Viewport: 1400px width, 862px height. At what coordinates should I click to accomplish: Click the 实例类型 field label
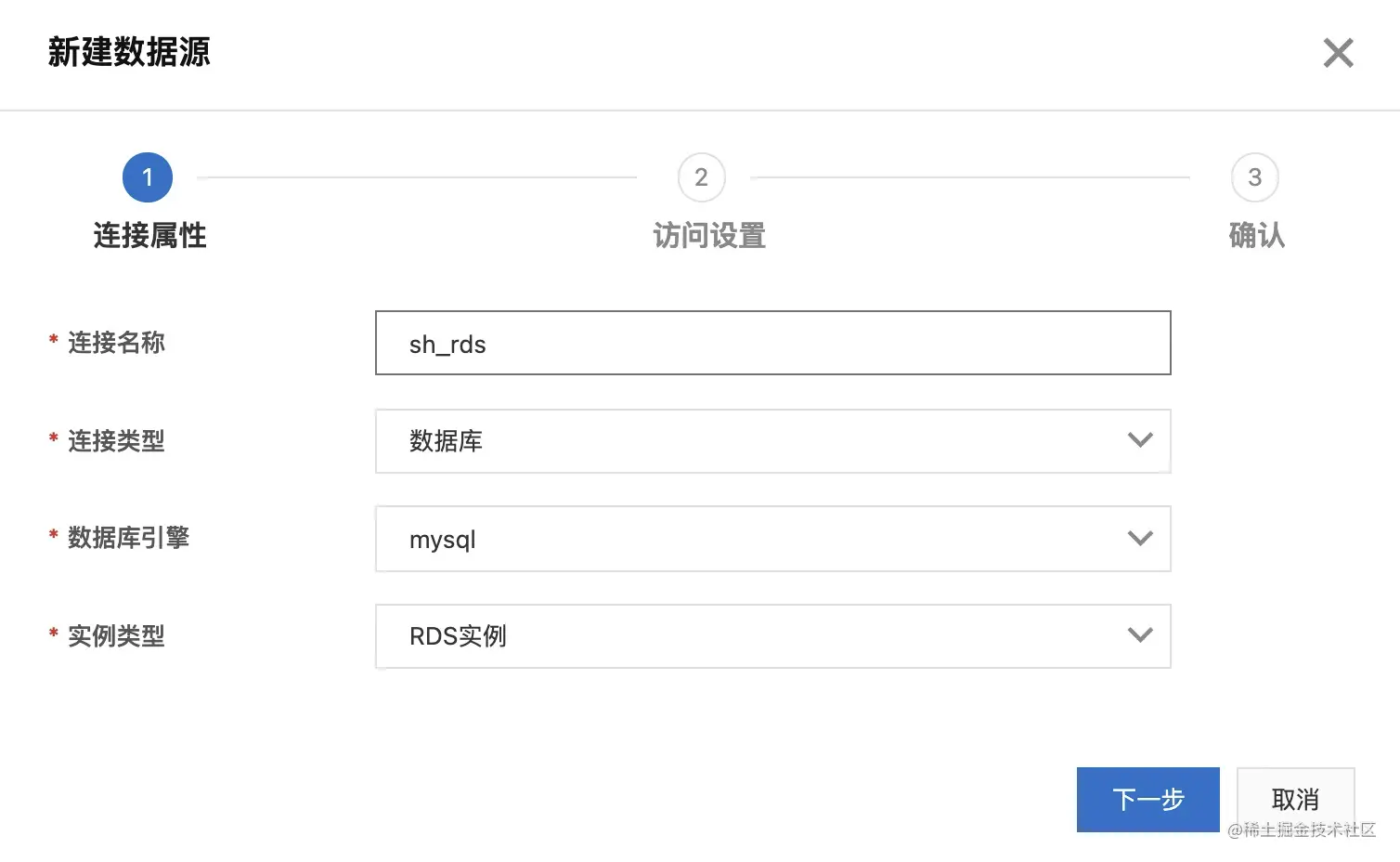116,636
